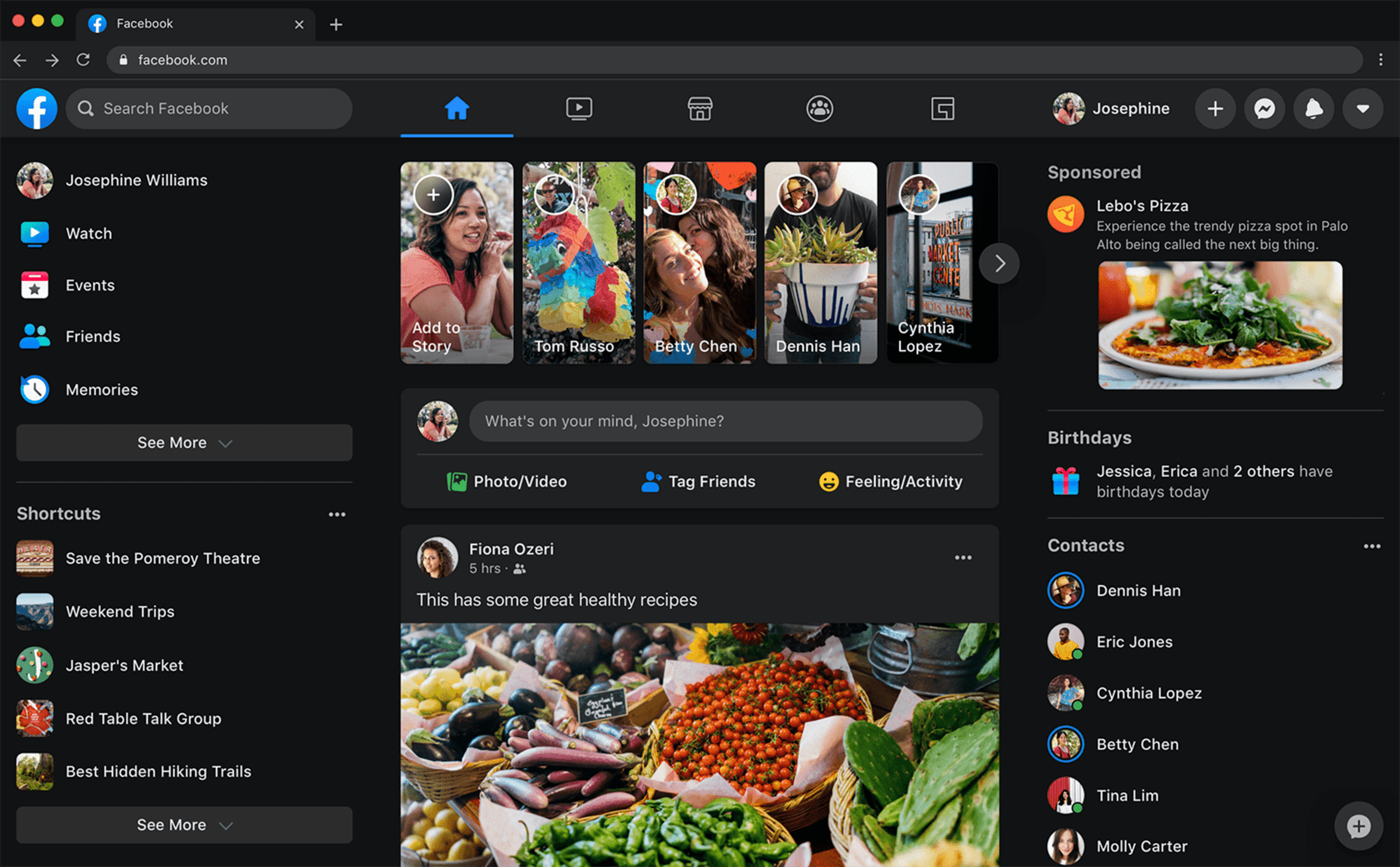Choose Tag Friends in the composer

point(699,481)
